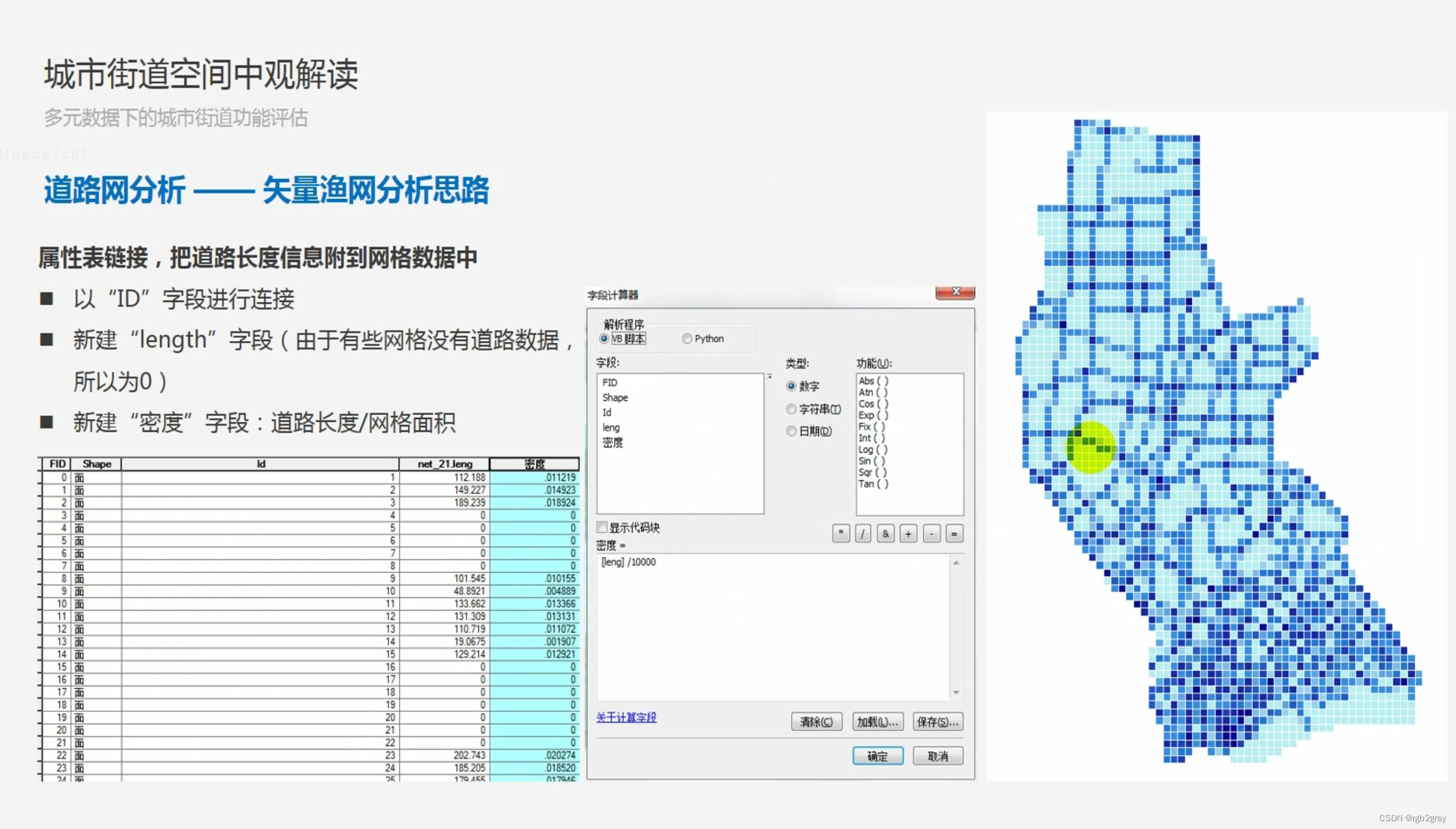Viewport: 1456px width, 829px height.
Task: Pick the Exp ( ) function
Action: [873, 415]
